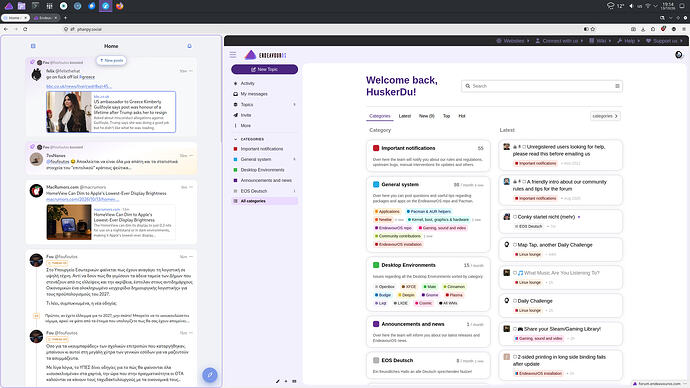Viewport: 690px width, 388px height.
Task: Open Kimberly Guilfoyle article thumbnail
Action: click(69, 112)
